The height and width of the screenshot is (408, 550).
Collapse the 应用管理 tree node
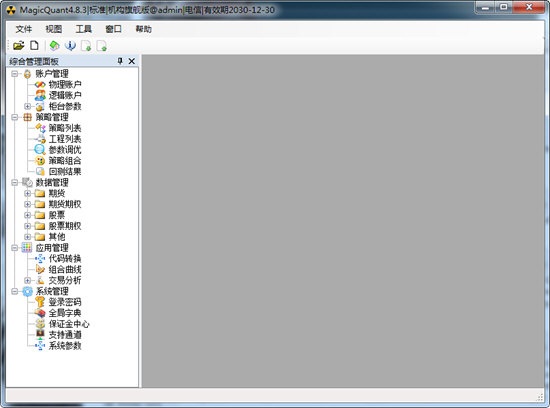point(14,248)
